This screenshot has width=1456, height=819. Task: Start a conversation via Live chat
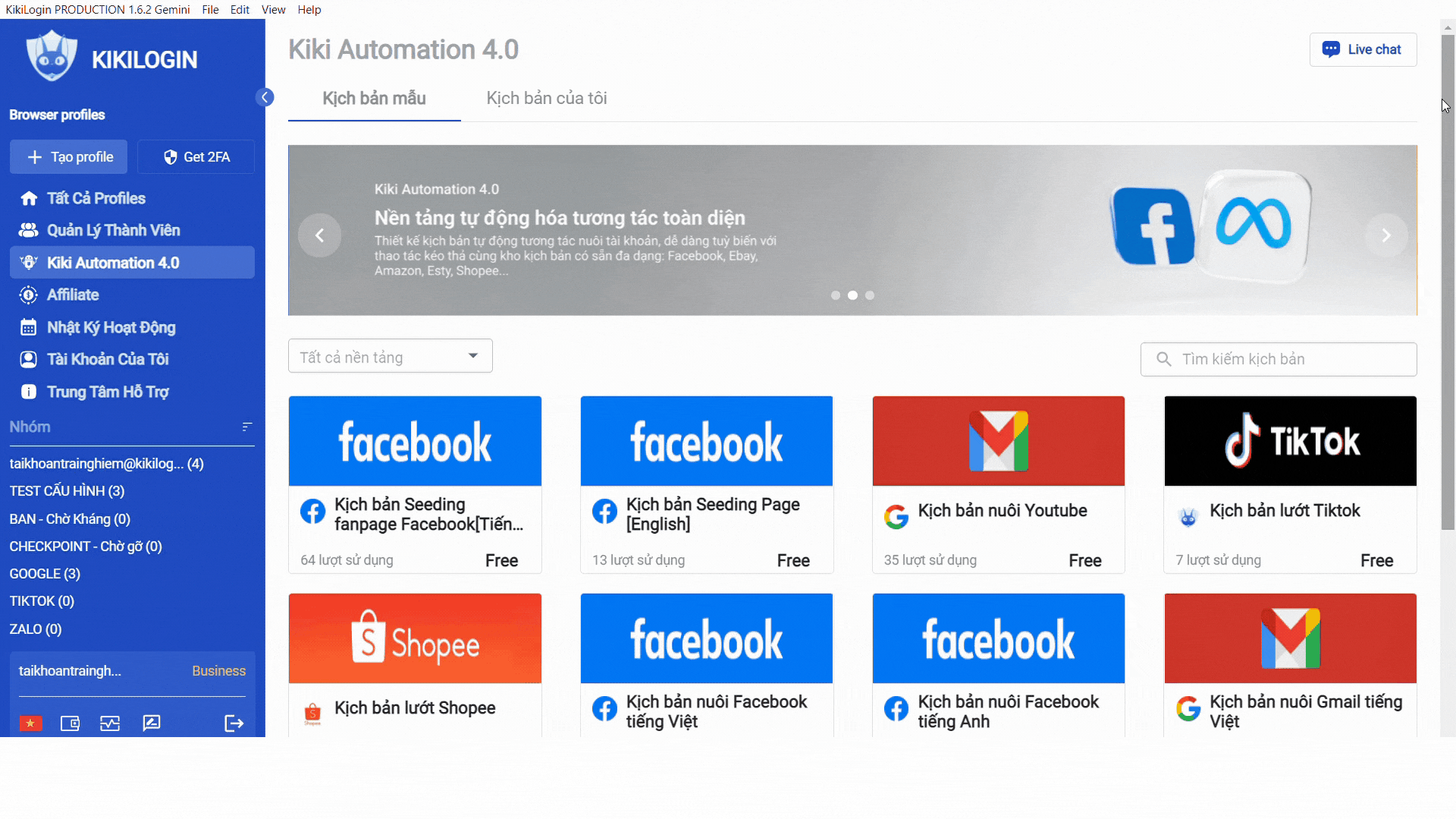point(1363,49)
